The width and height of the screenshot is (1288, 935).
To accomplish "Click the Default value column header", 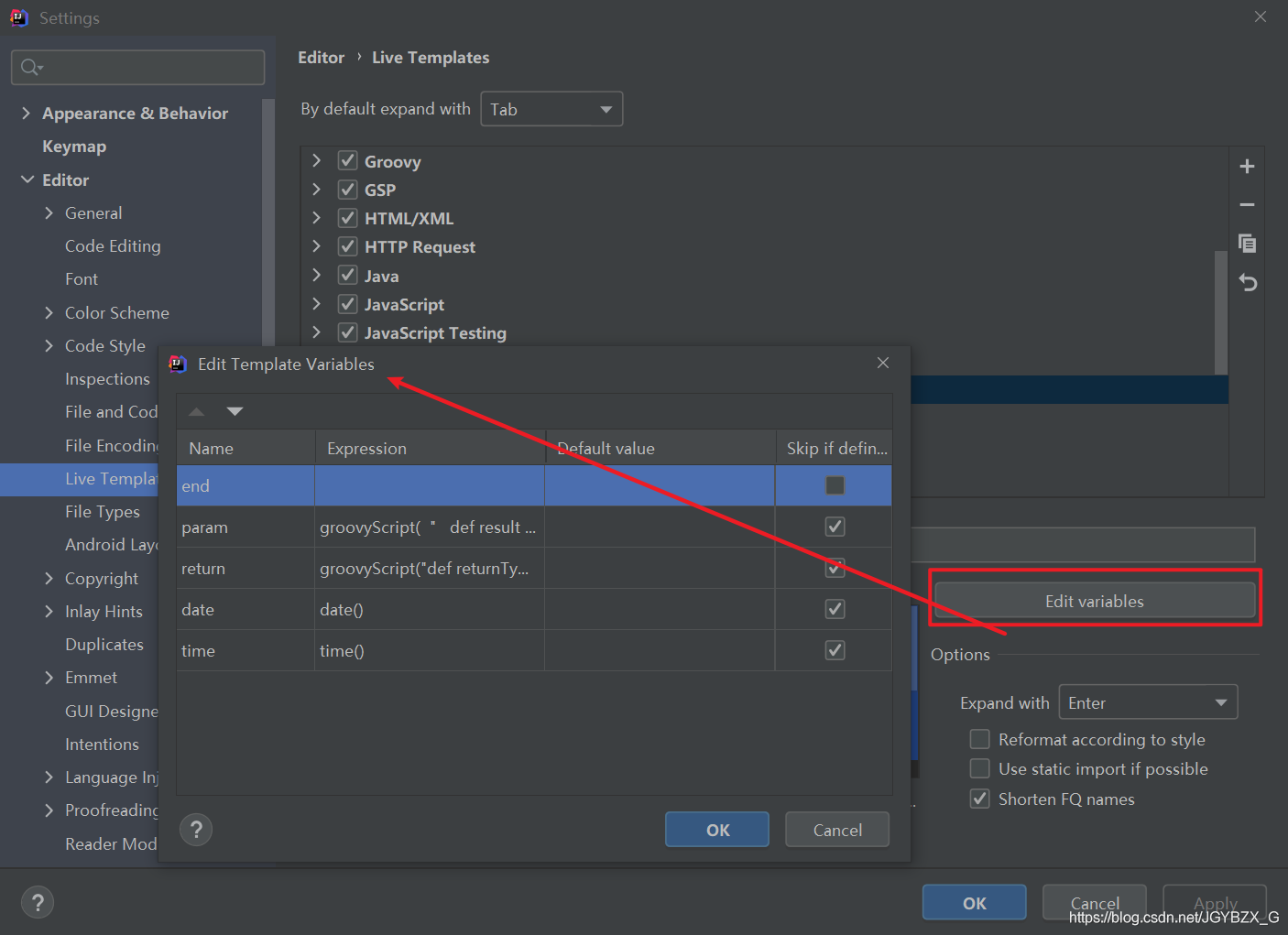I will [660, 448].
